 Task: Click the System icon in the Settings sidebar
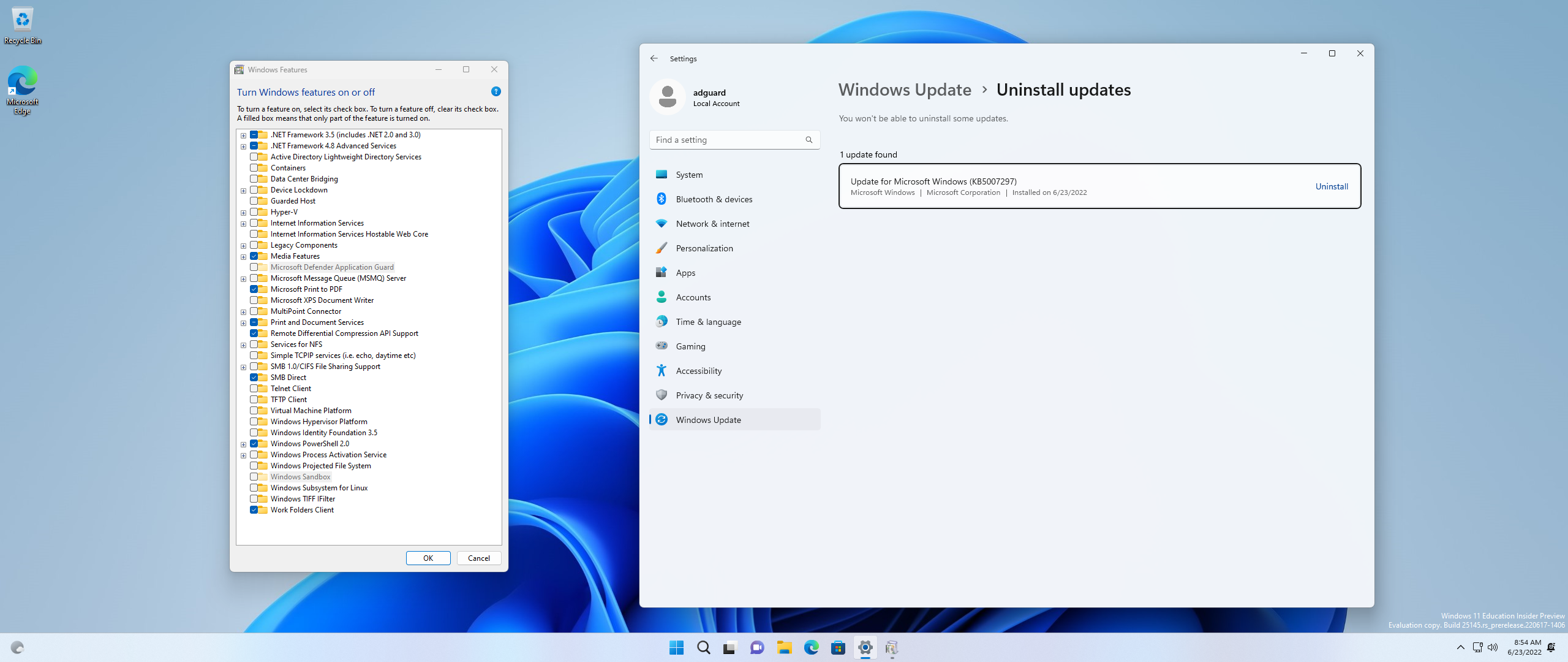click(661, 175)
